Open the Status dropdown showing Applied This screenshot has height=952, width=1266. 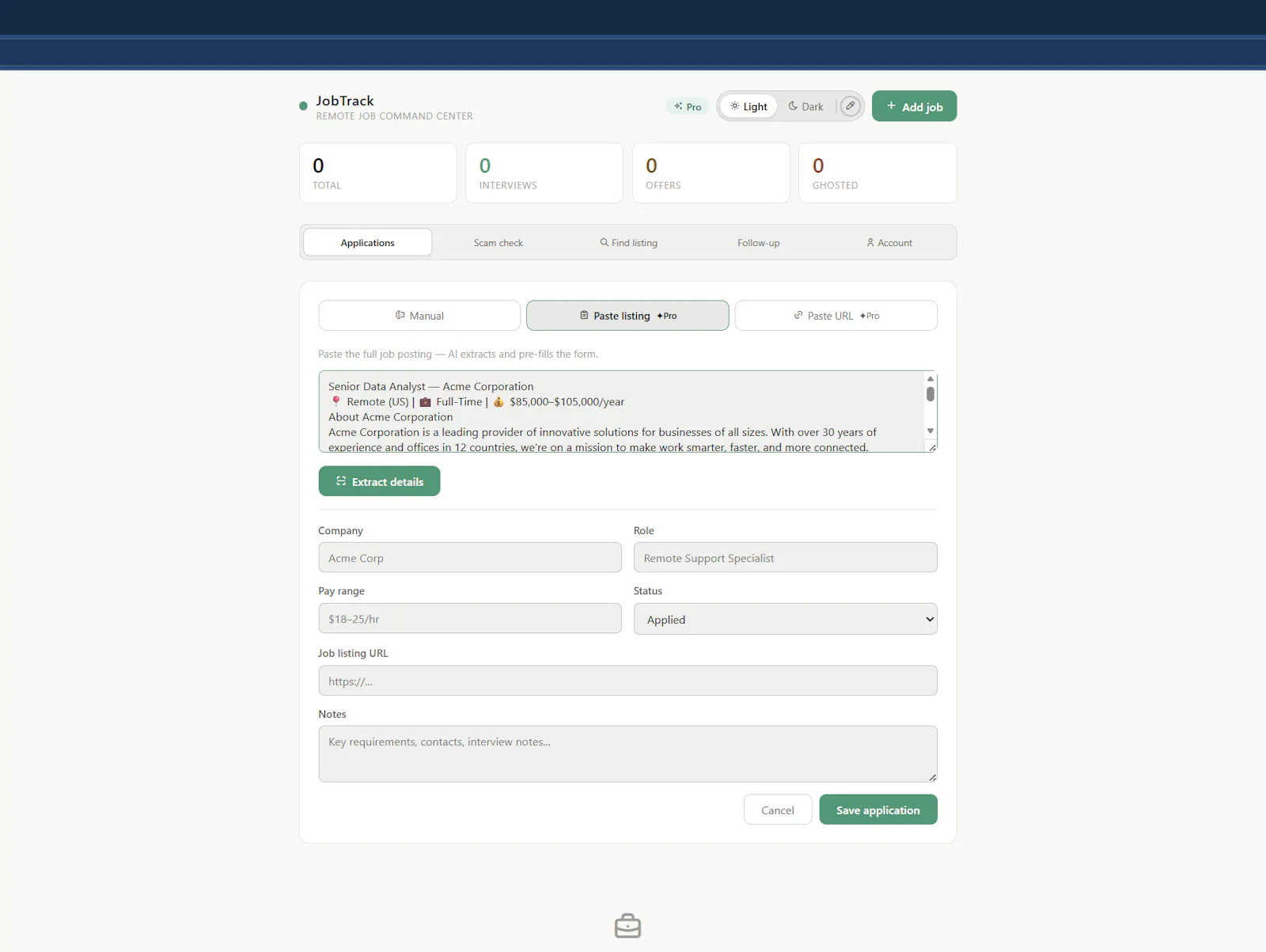tap(785, 620)
